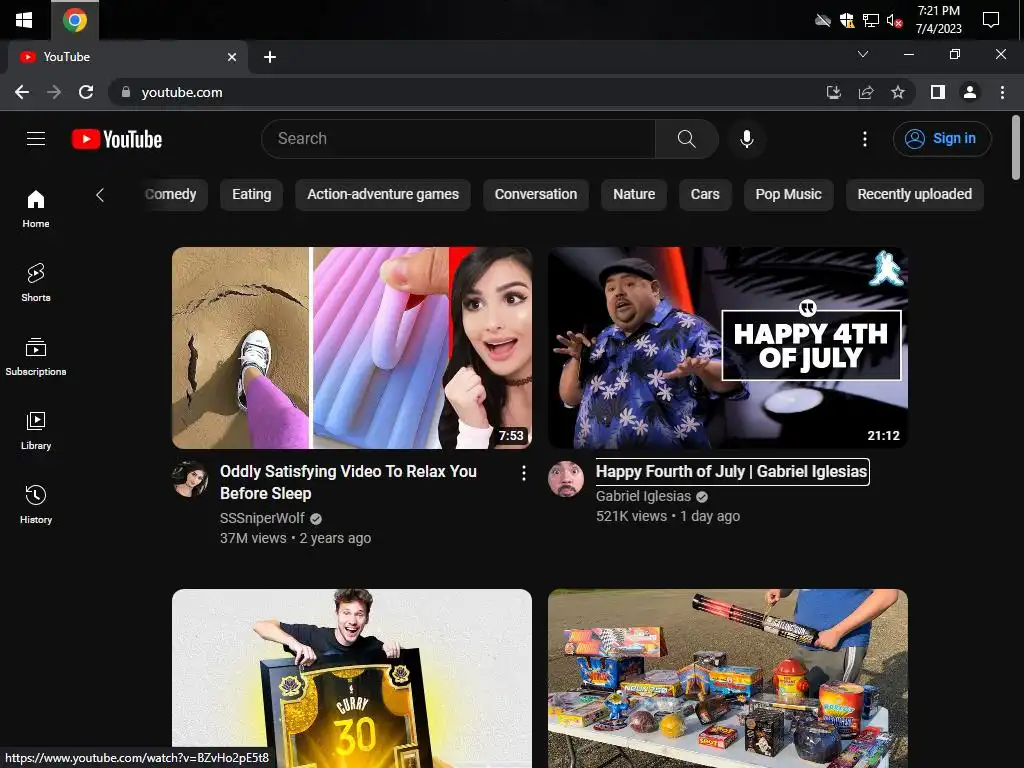Viewport: 1024px width, 768px height.
Task: Open Windows notification center
Action: click(x=991, y=20)
